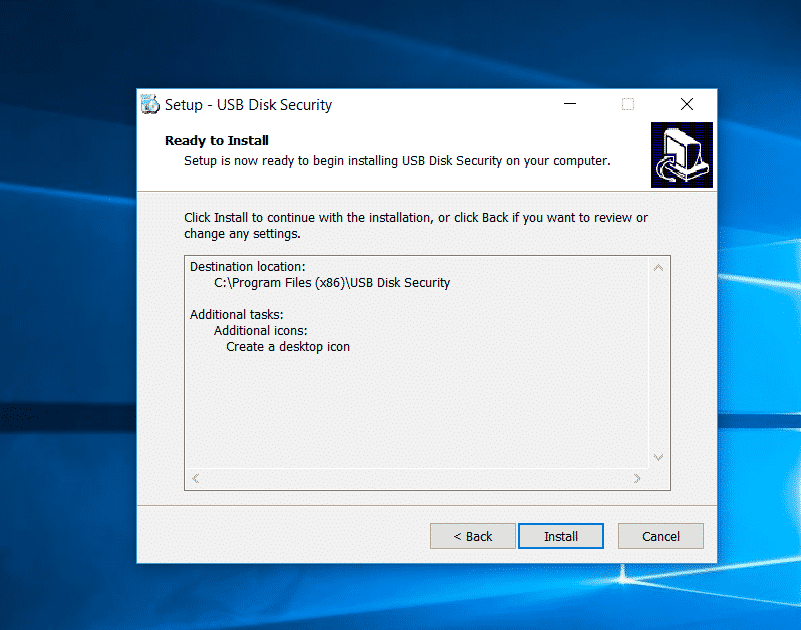Click the disabled maximize button
This screenshot has width=801, height=630.
(628, 104)
